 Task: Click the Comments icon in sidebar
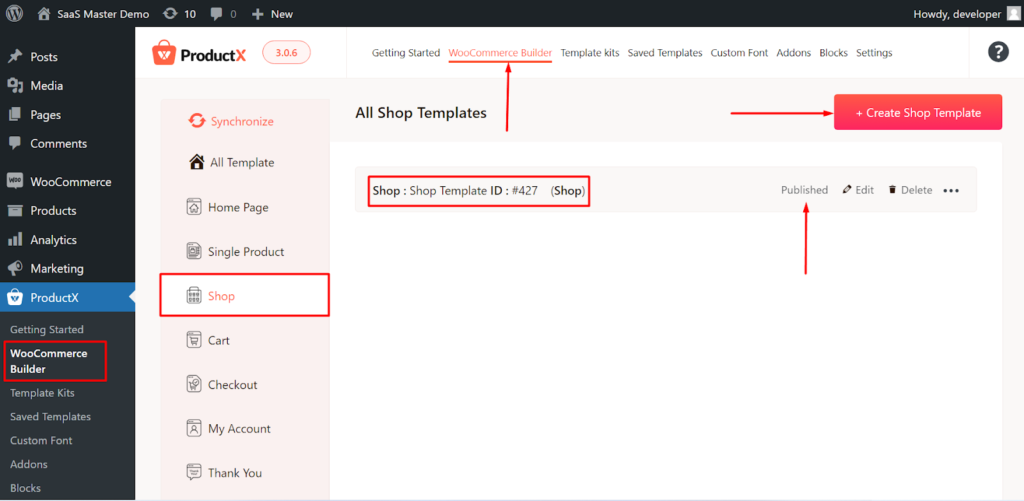pos(15,143)
